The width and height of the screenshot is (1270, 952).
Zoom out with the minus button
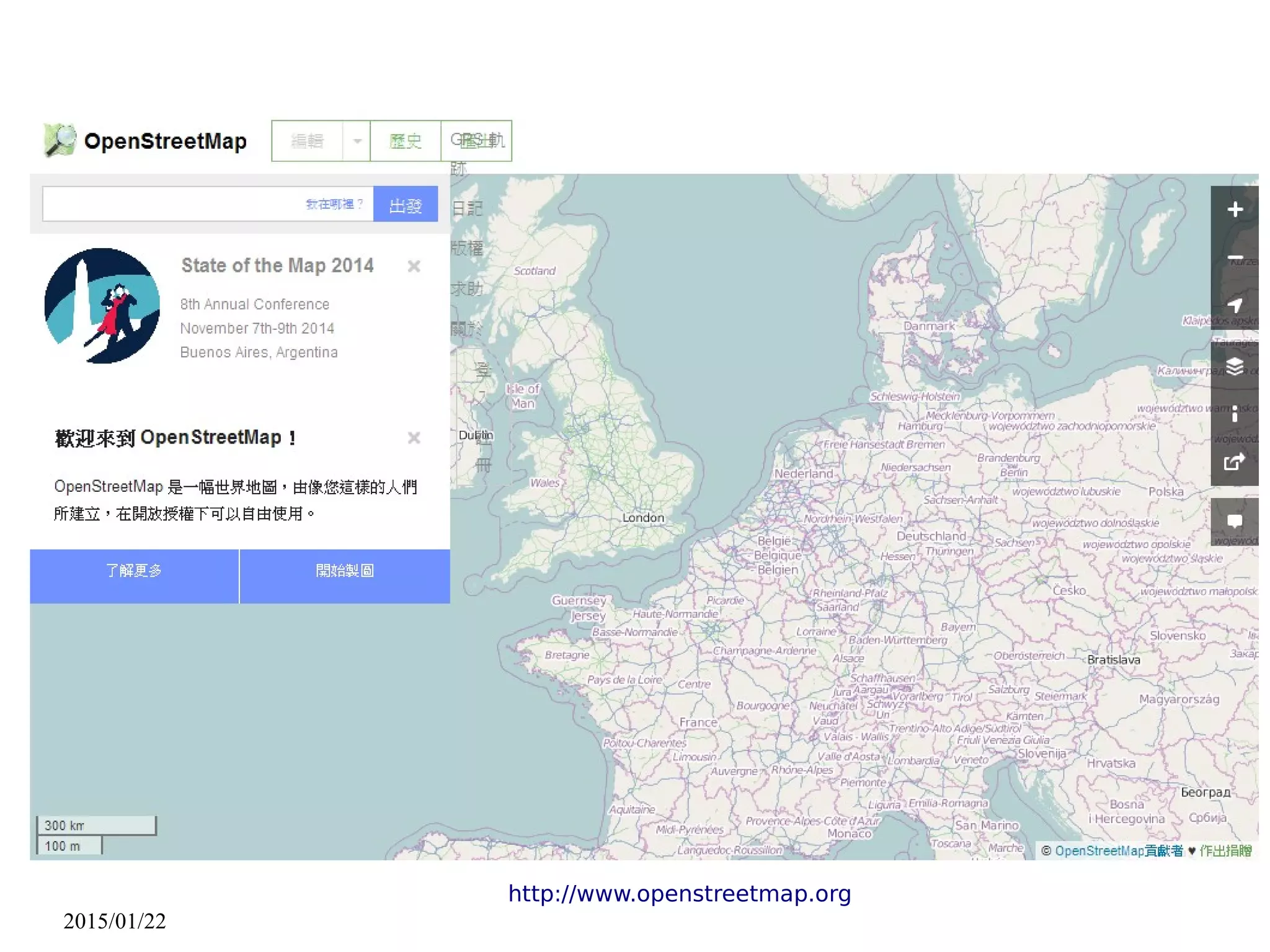(1234, 257)
